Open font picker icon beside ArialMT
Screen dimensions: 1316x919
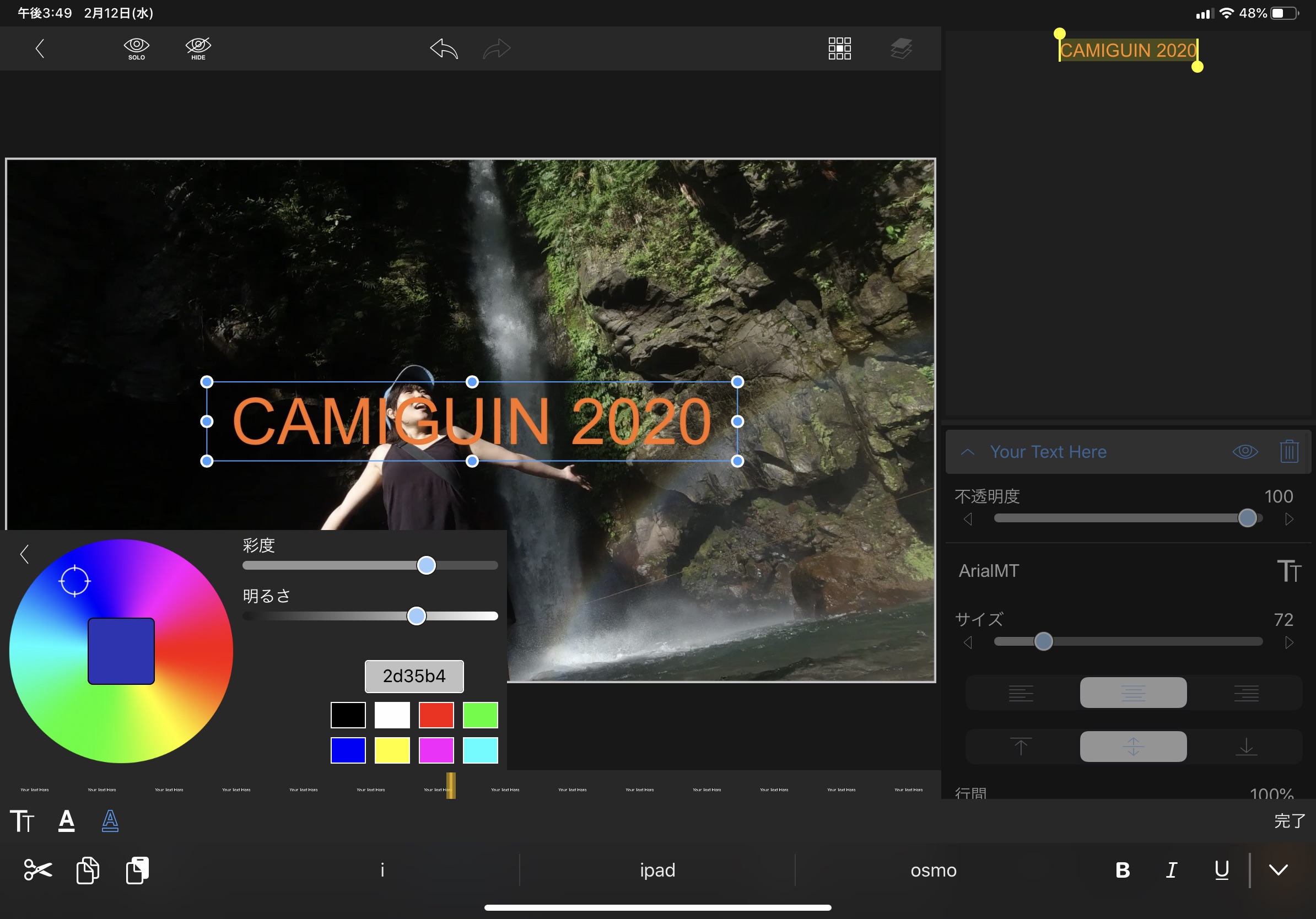tap(1288, 571)
